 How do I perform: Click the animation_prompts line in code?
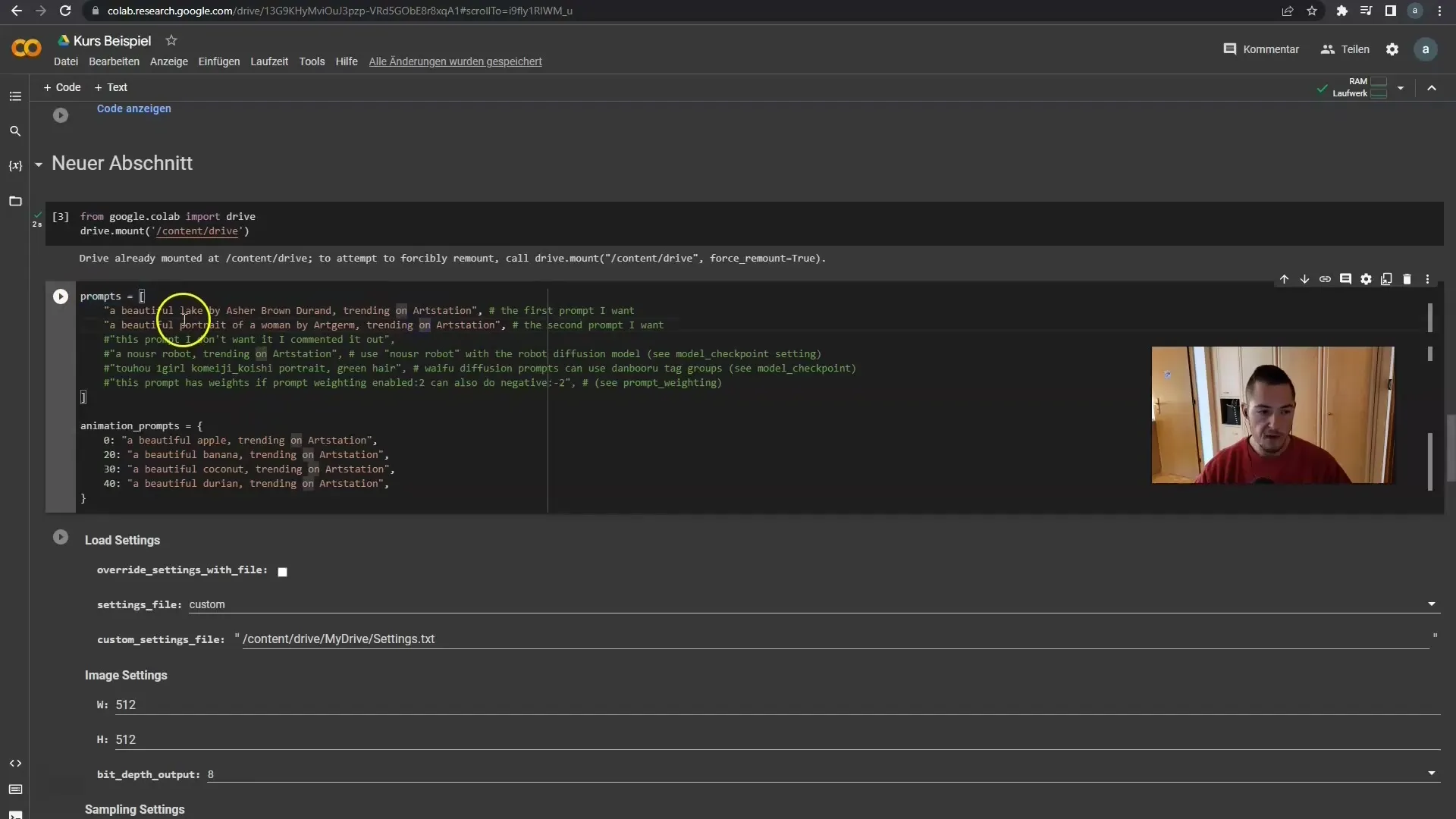click(141, 426)
